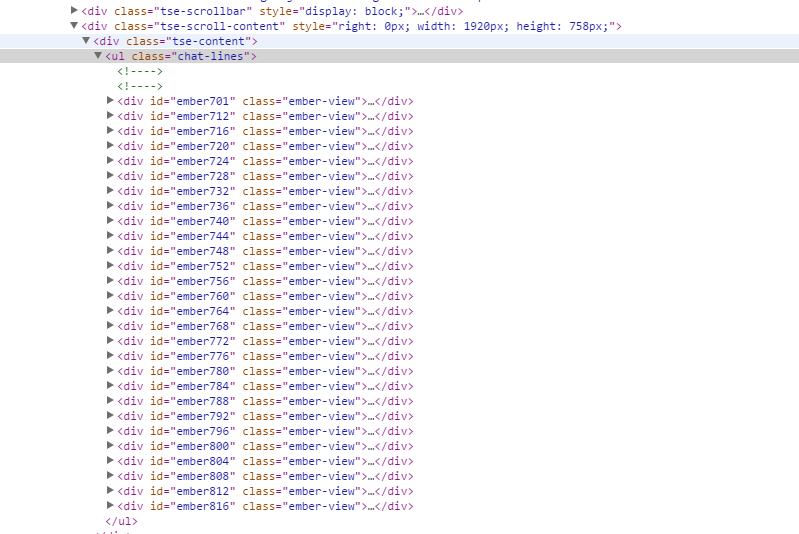Expand the ember728 div node

(x=110, y=175)
